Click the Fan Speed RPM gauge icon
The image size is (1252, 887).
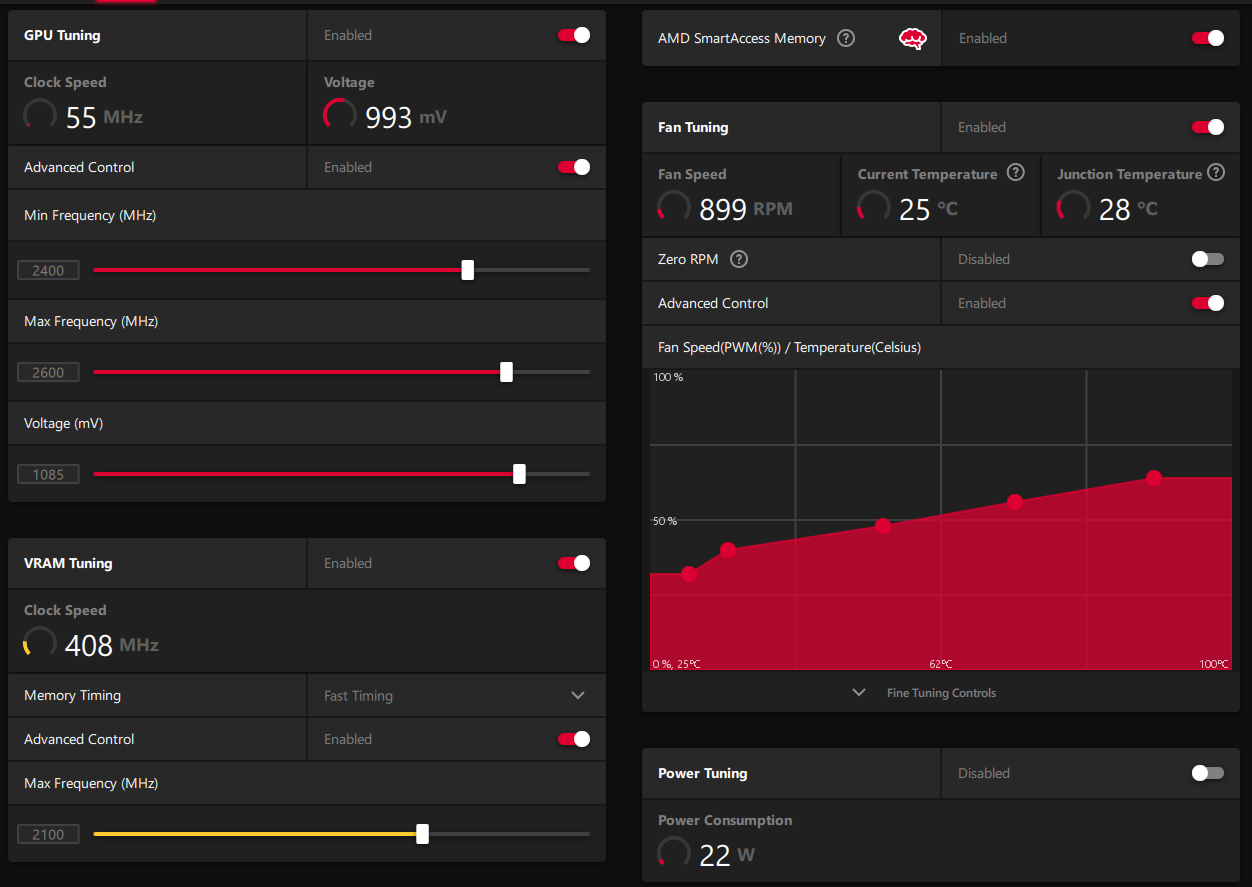[674, 208]
